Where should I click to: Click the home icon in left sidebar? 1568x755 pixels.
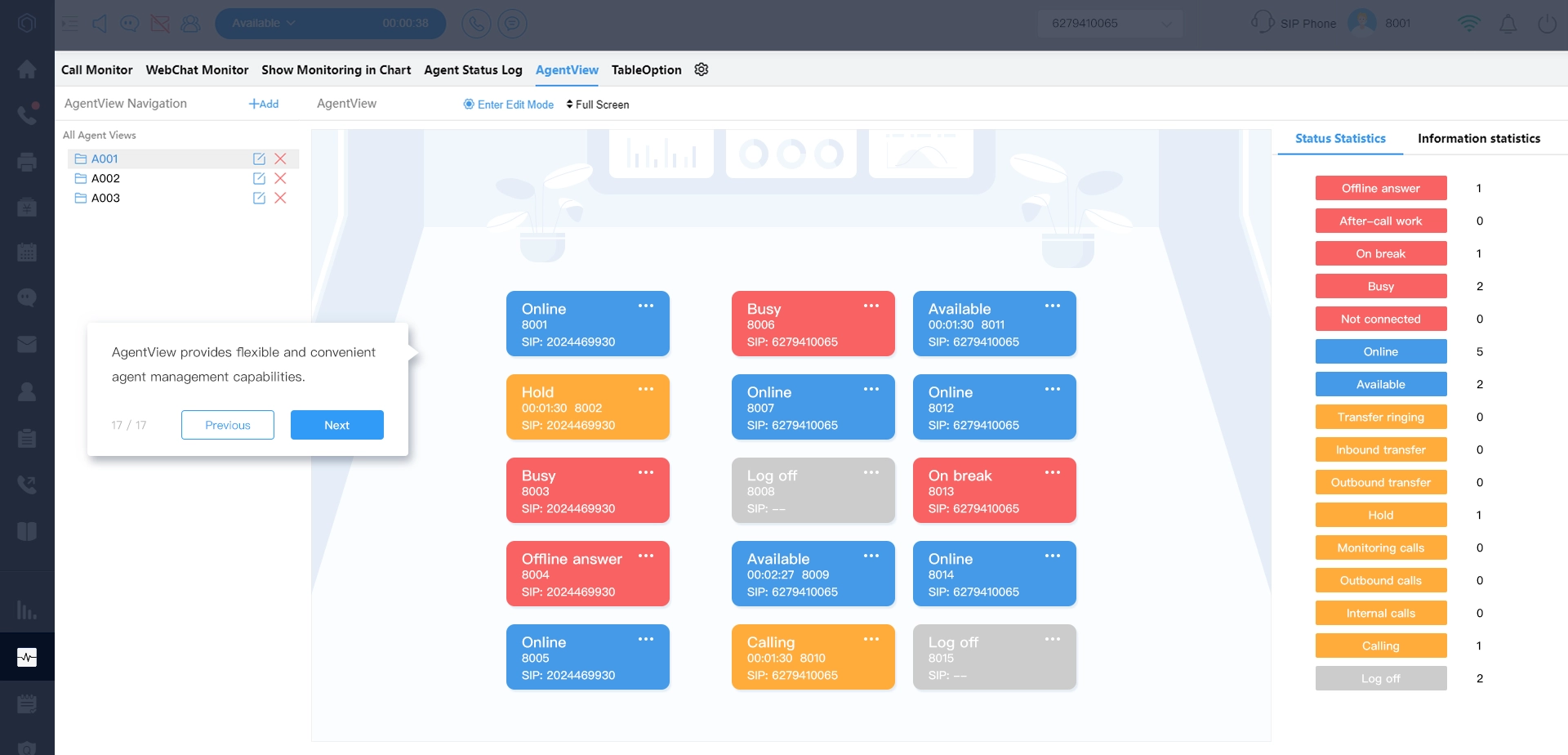tap(27, 69)
